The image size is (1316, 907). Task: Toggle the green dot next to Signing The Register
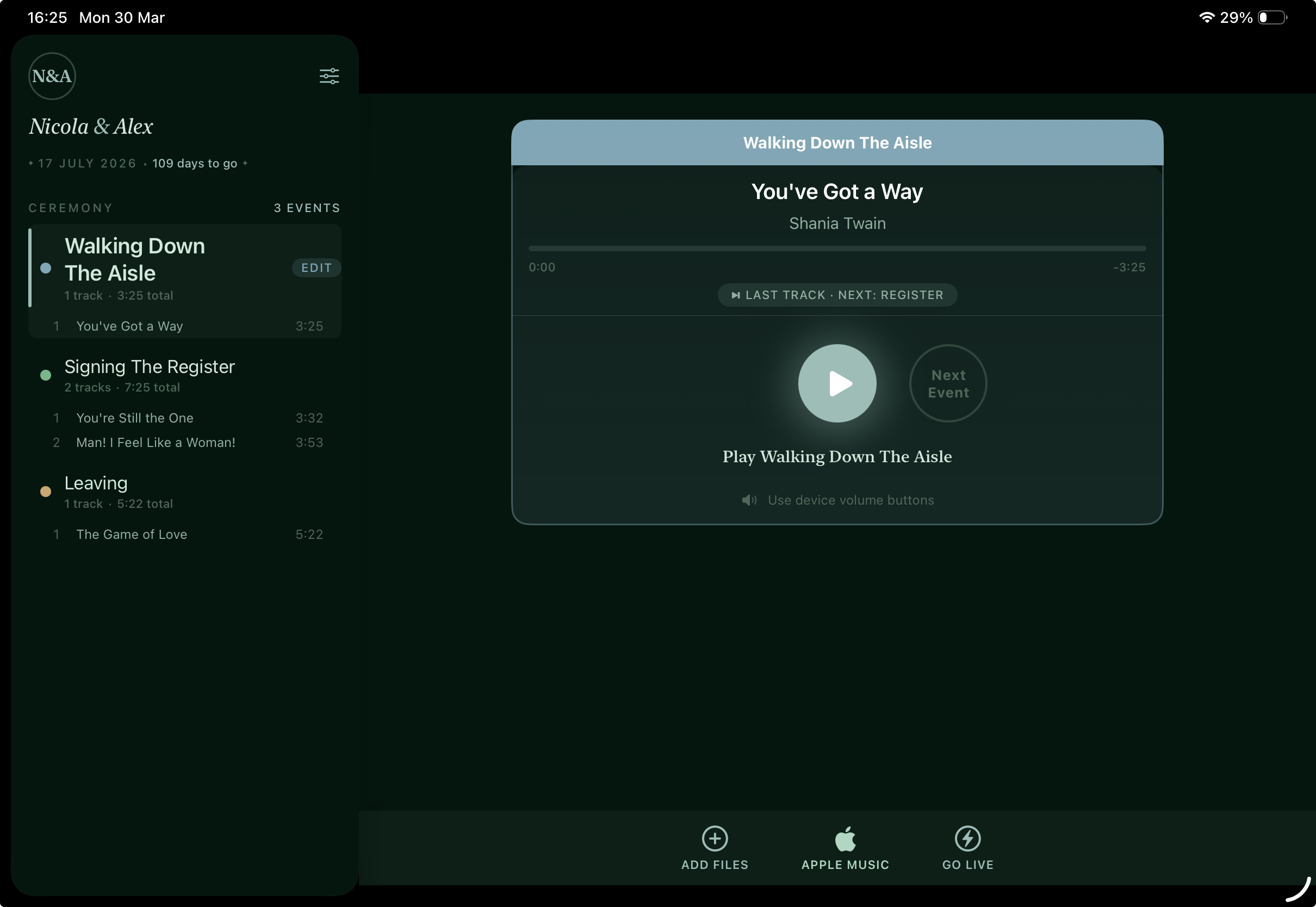(x=46, y=375)
